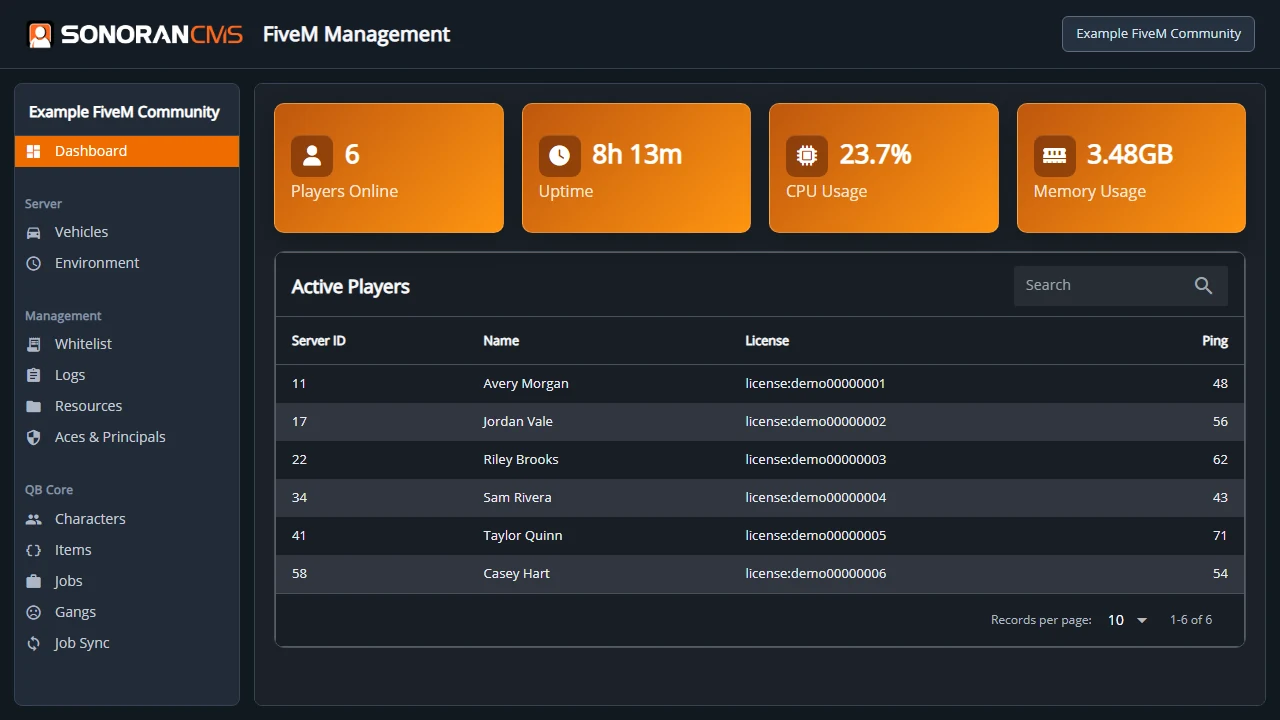
Task: Click the 3.48GB memory value
Action: tap(1130, 154)
